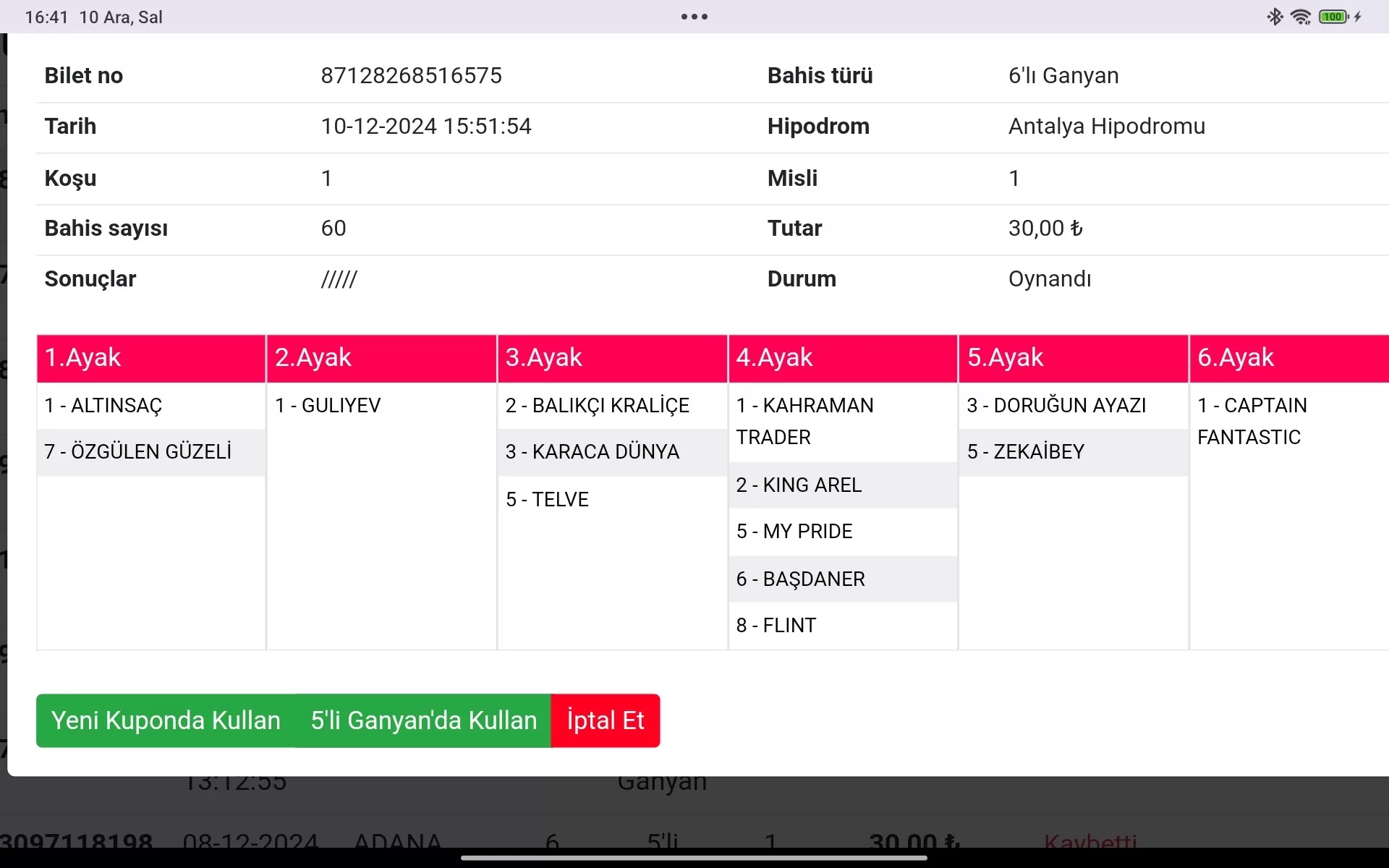Tap the Wi-Fi status icon

coord(1301,17)
